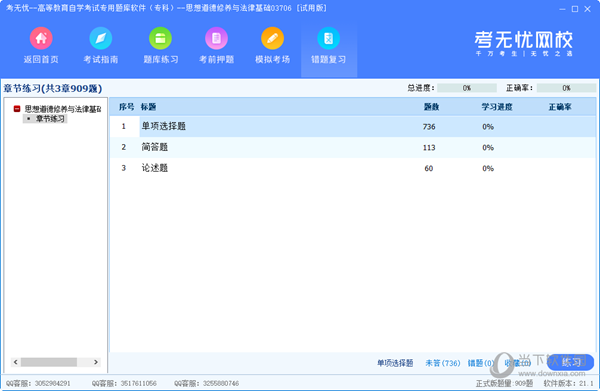Click the QQ客服 3255880746 contact
Image resolution: width=600 pixels, height=391 pixels.
click(206, 383)
